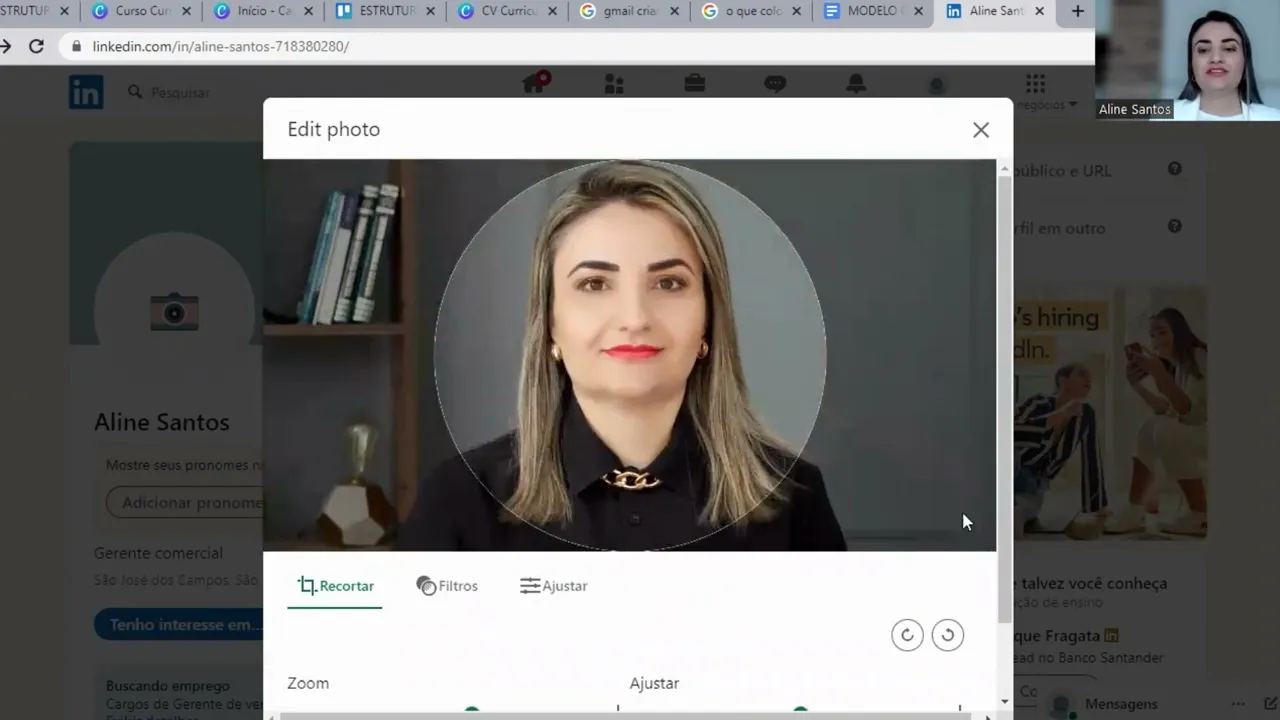Close the Aline Sant LinkedIn browser tab

point(1040,11)
